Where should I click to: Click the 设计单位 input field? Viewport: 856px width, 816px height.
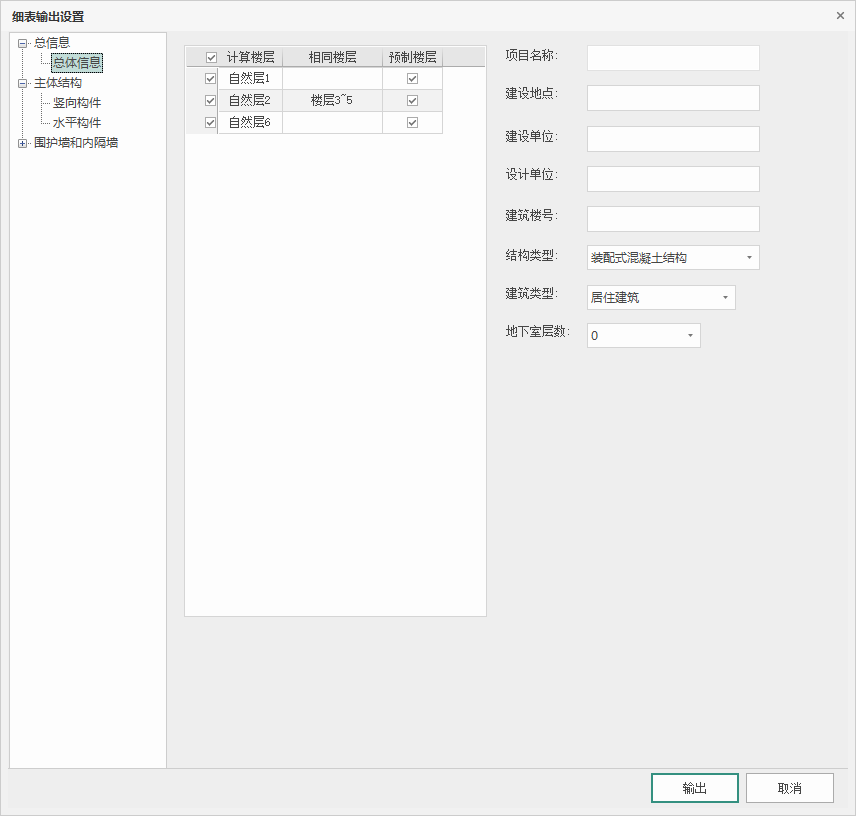tap(673, 179)
